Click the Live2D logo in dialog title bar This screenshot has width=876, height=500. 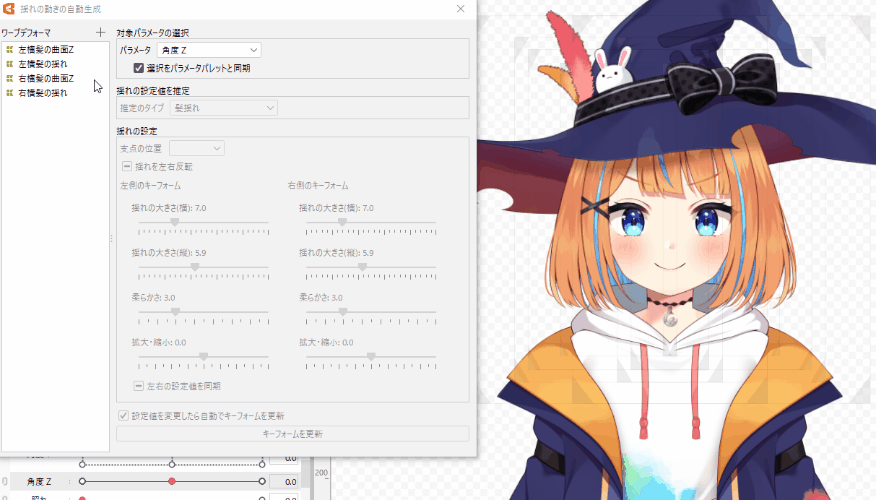pos(9,9)
